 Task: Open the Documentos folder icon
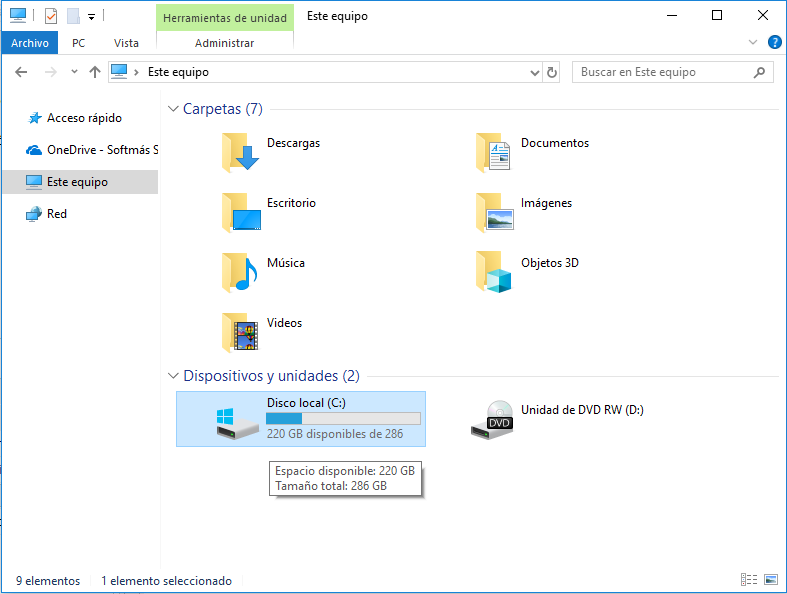tap(494, 152)
